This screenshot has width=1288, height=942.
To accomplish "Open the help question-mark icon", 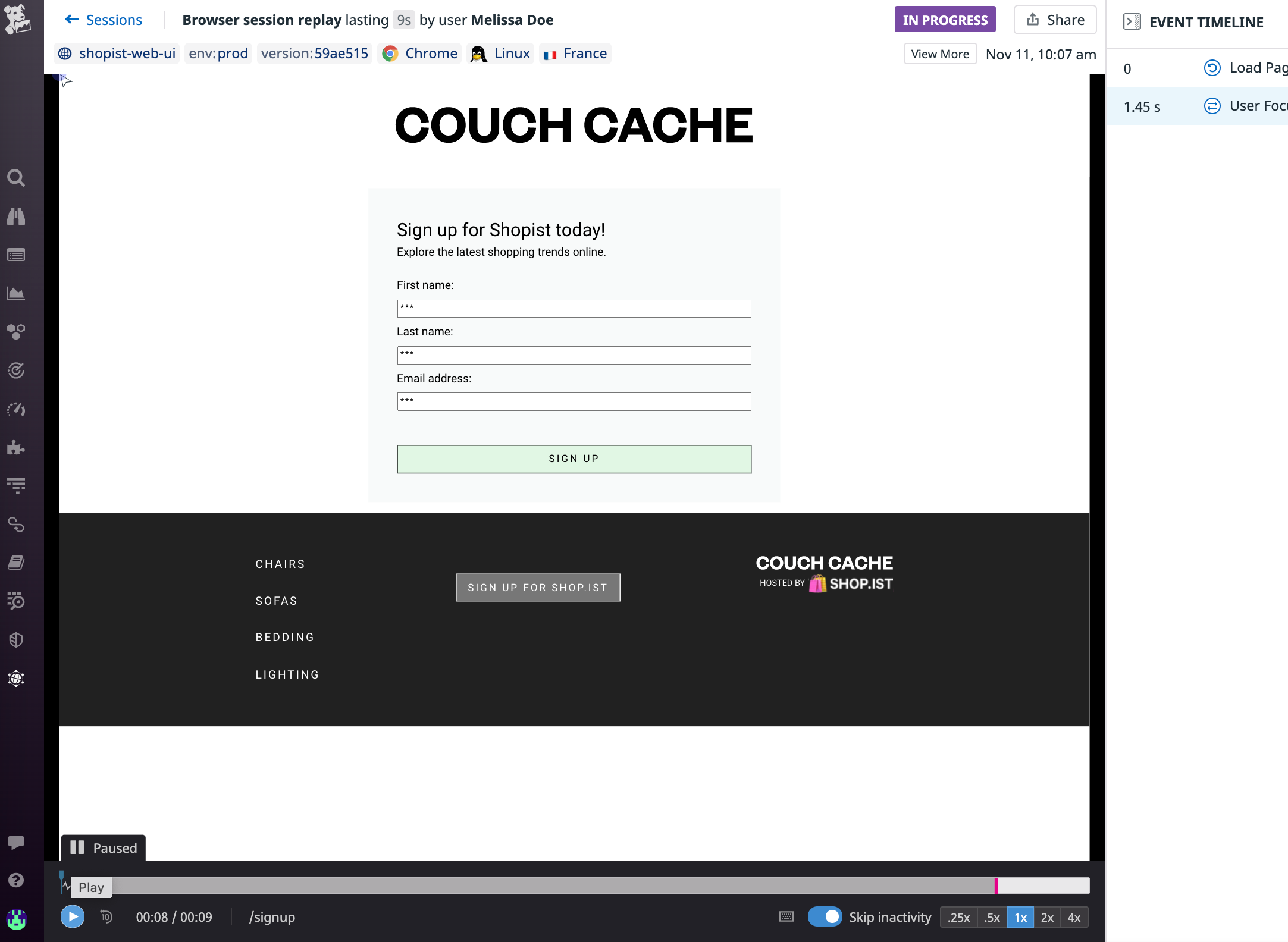I will [16, 880].
